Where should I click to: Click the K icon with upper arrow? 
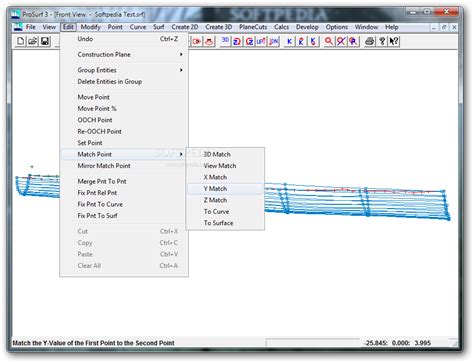point(301,41)
